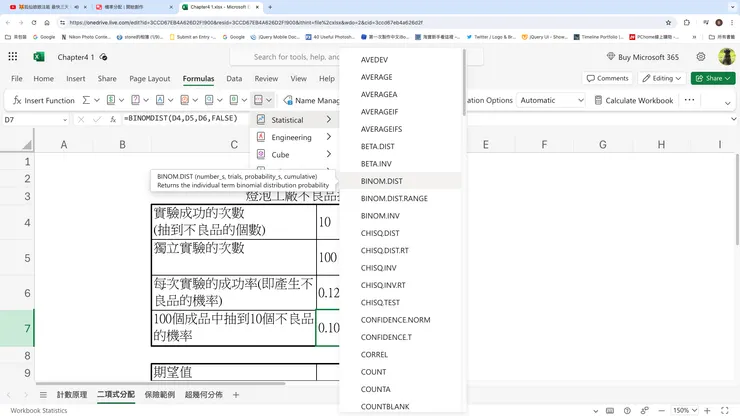Click the formula bar fx icon
Screen dimensions: 740x416
113,119
